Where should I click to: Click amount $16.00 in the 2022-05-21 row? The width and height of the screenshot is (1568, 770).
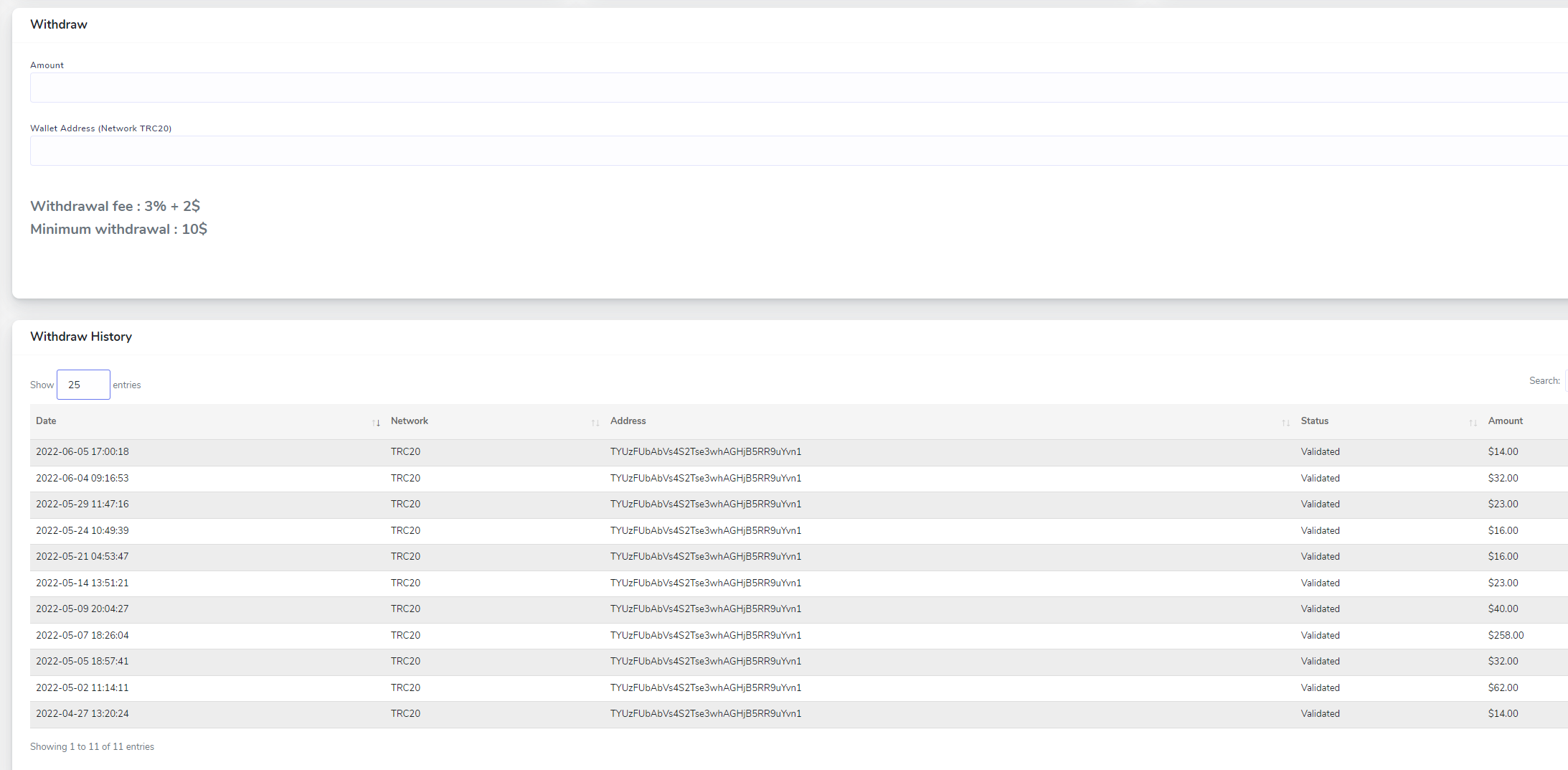click(x=1503, y=557)
